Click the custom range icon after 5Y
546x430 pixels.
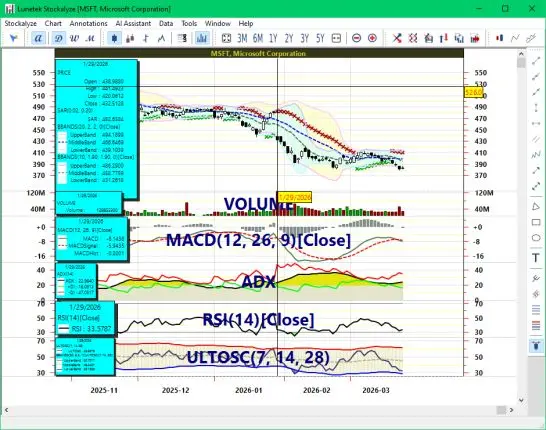(x=336, y=38)
